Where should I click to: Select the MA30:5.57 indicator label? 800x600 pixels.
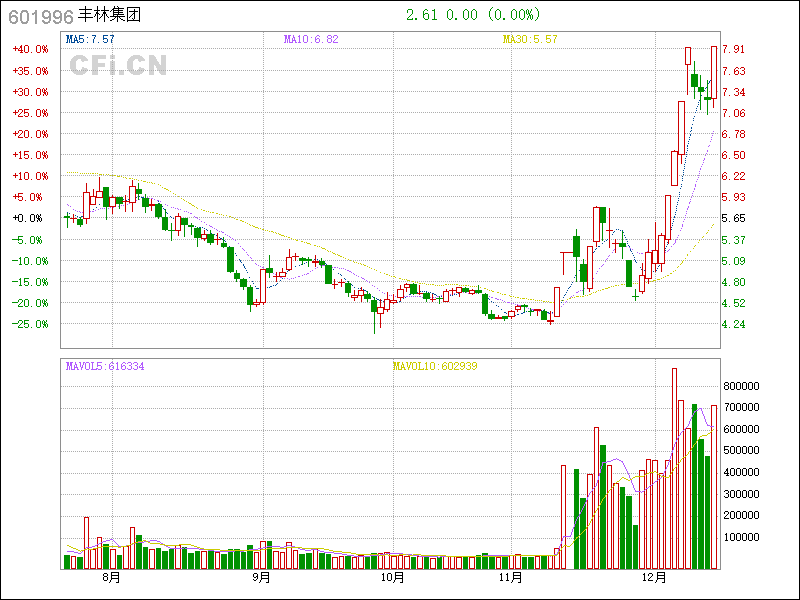tap(529, 40)
